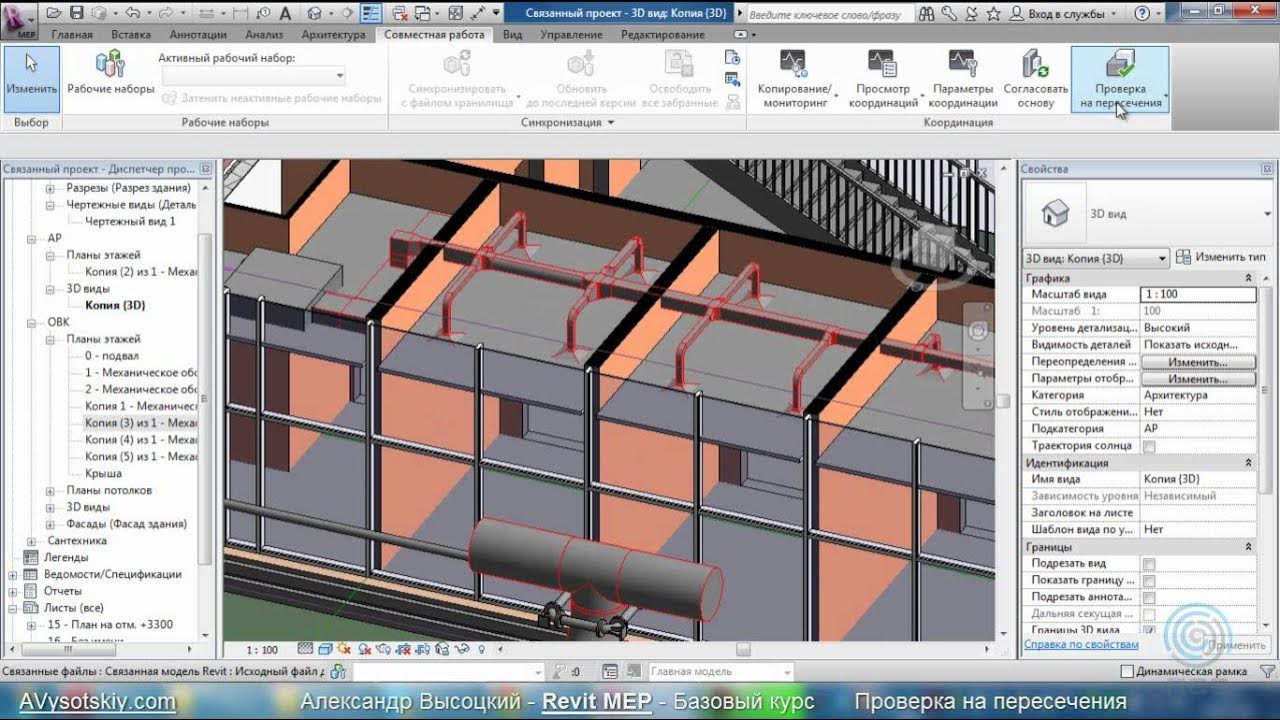The image size is (1280, 720).
Task: Select Крыша plan in Project Browser
Action: click(103, 474)
